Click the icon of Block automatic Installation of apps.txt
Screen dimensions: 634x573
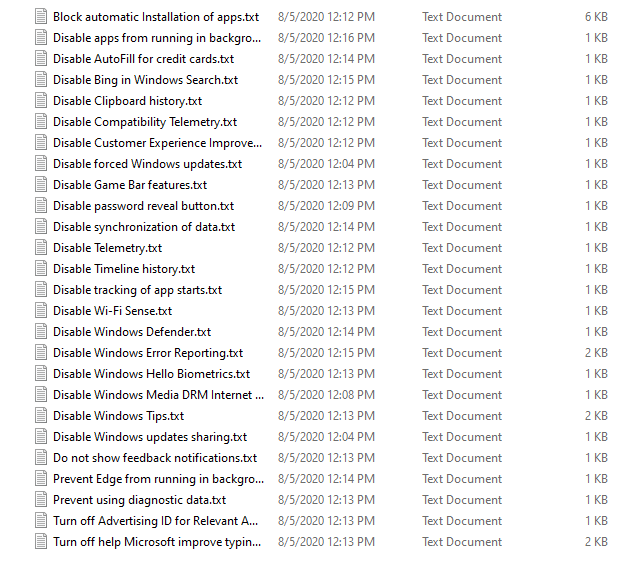point(41,17)
